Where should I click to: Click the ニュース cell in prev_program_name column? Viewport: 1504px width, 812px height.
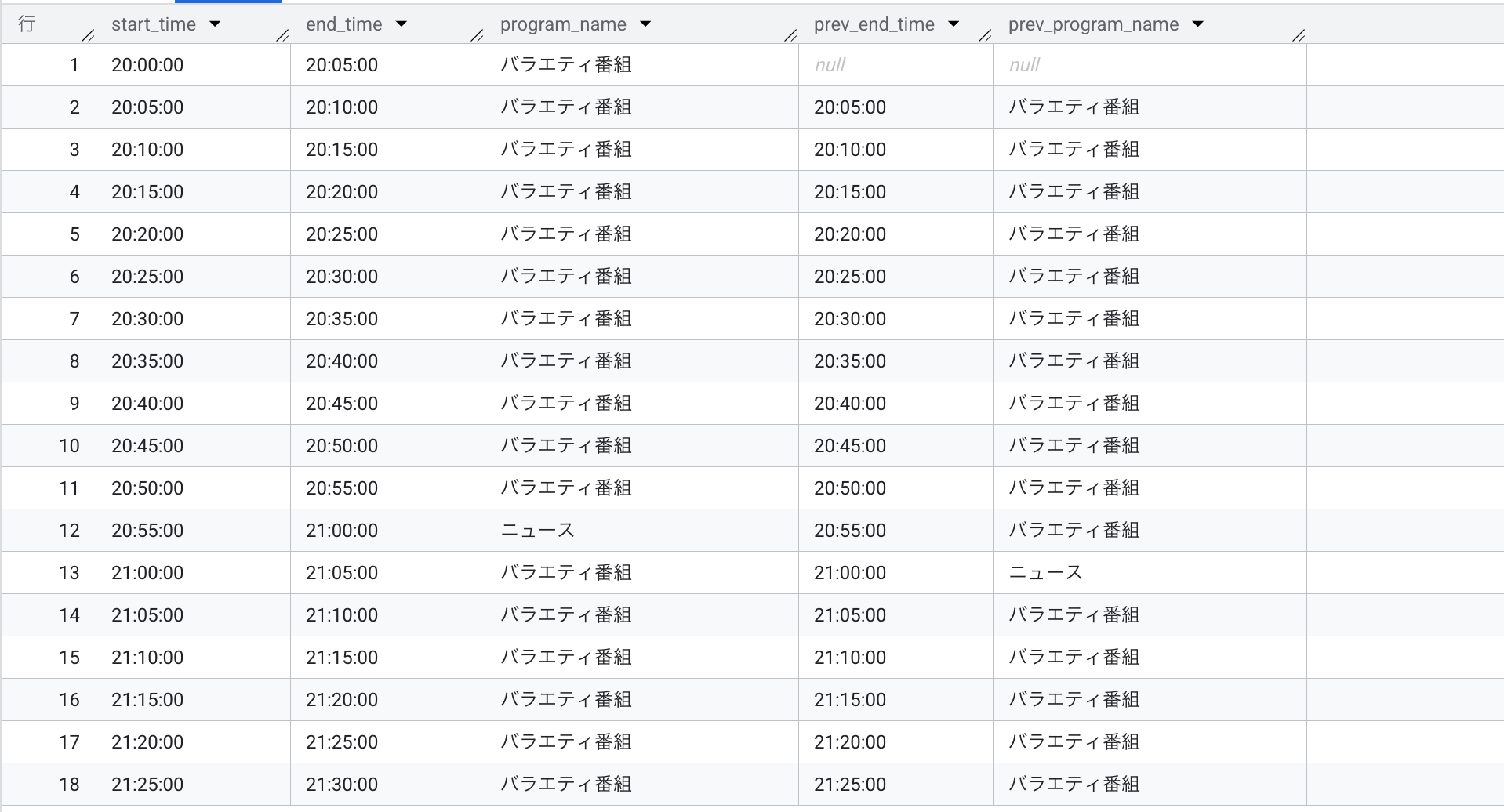1045,573
